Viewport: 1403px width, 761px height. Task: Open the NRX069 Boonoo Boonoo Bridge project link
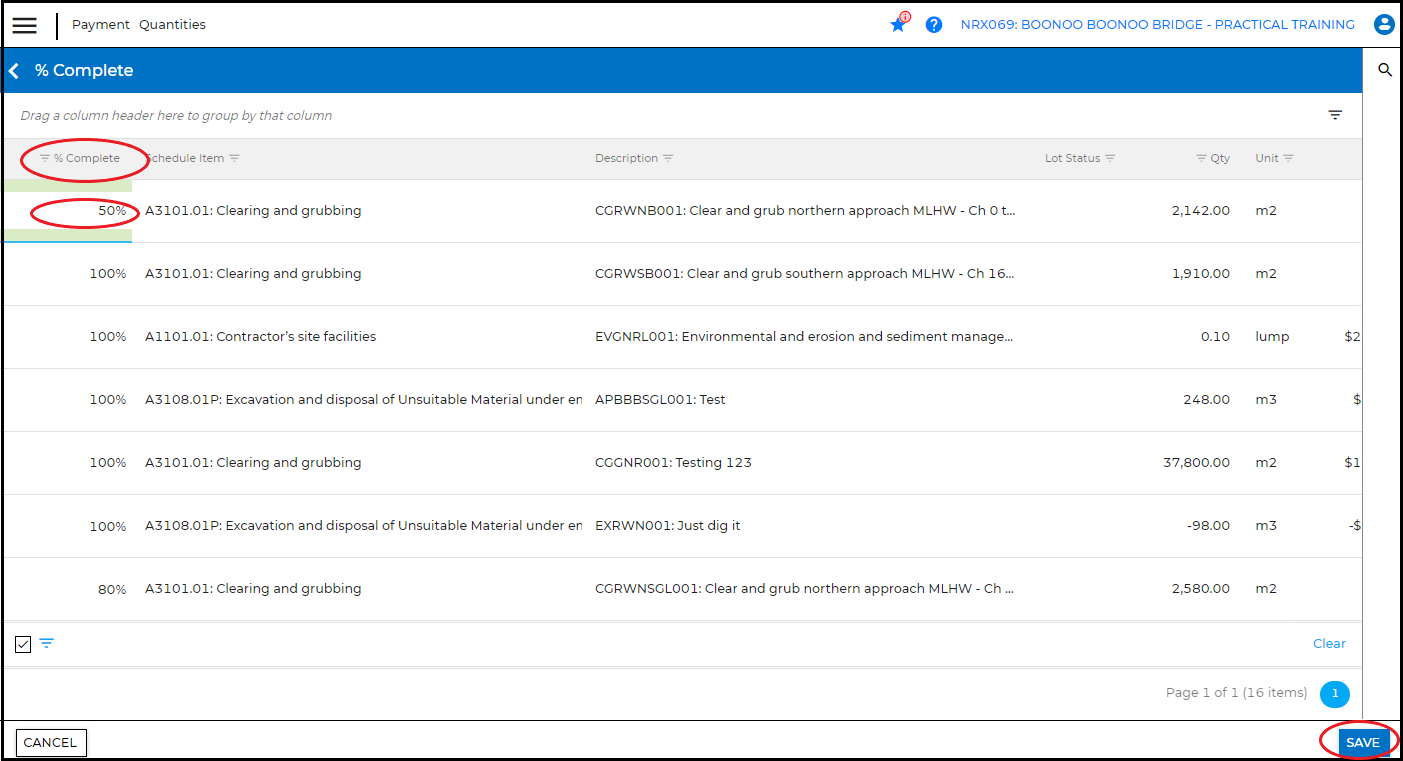pos(1157,24)
